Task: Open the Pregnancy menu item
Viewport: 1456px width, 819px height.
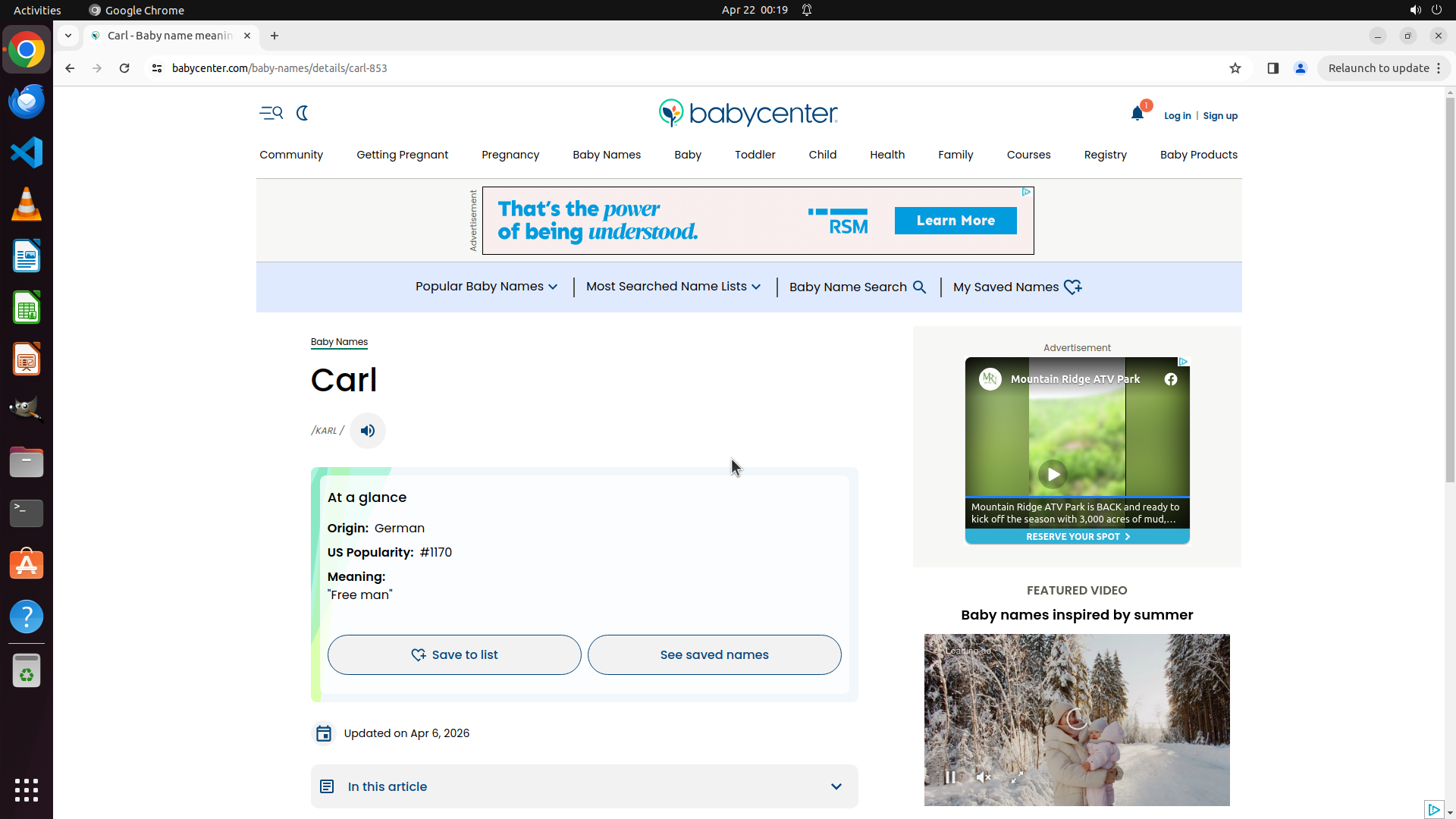Action: pyautogui.click(x=510, y=155)
